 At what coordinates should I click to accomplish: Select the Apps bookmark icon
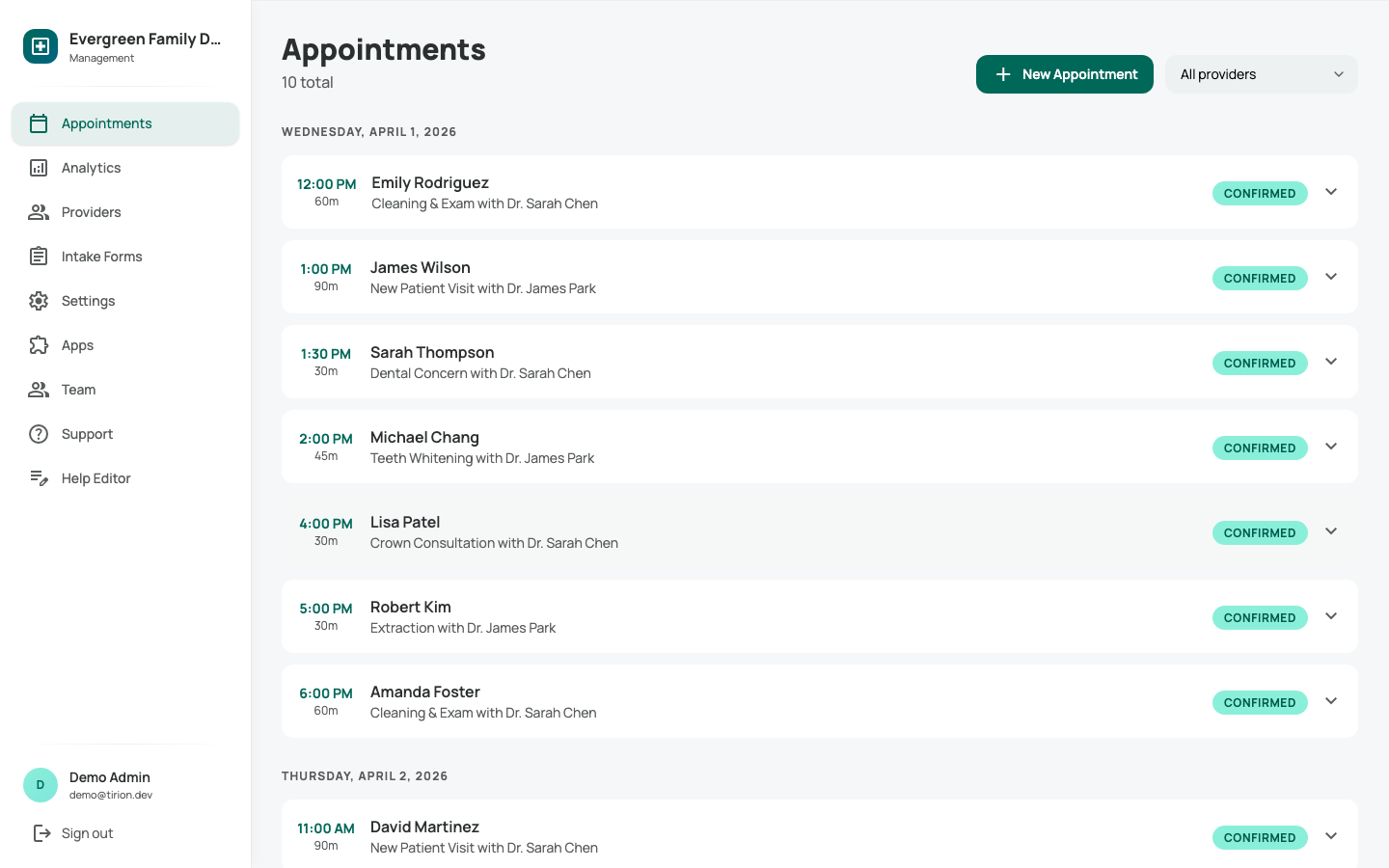pyautogui.click(x=40, y=344)
